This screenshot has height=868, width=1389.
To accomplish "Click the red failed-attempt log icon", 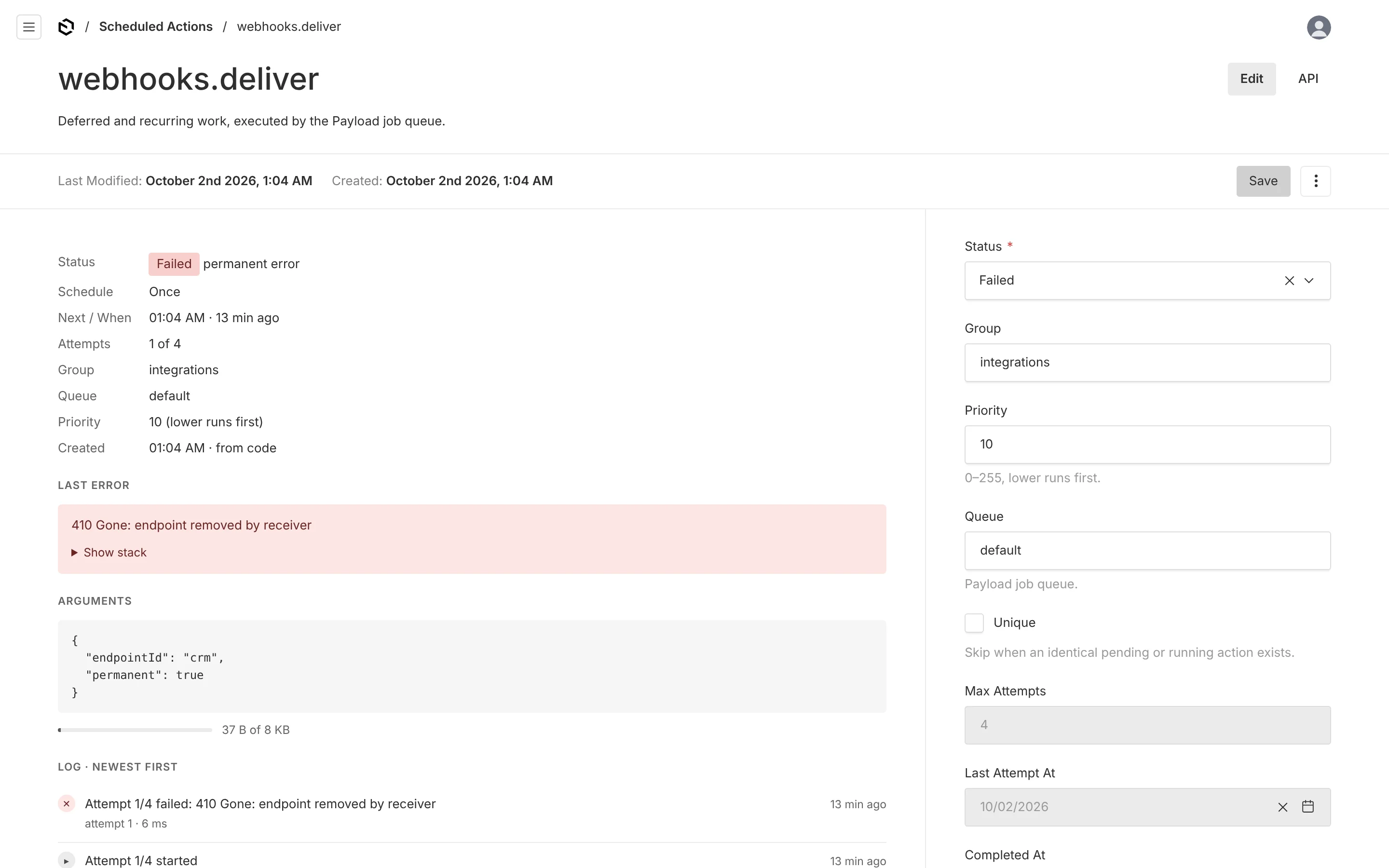I will pos(67,804).
